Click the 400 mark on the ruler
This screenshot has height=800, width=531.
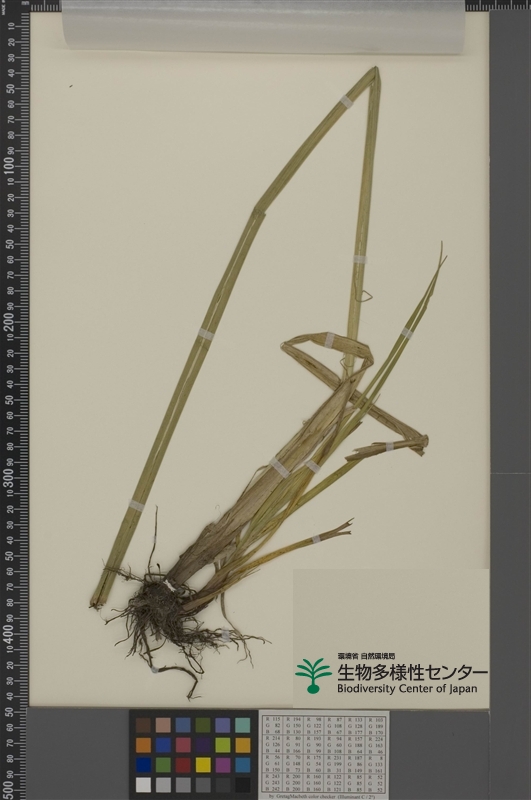[9, 633]
